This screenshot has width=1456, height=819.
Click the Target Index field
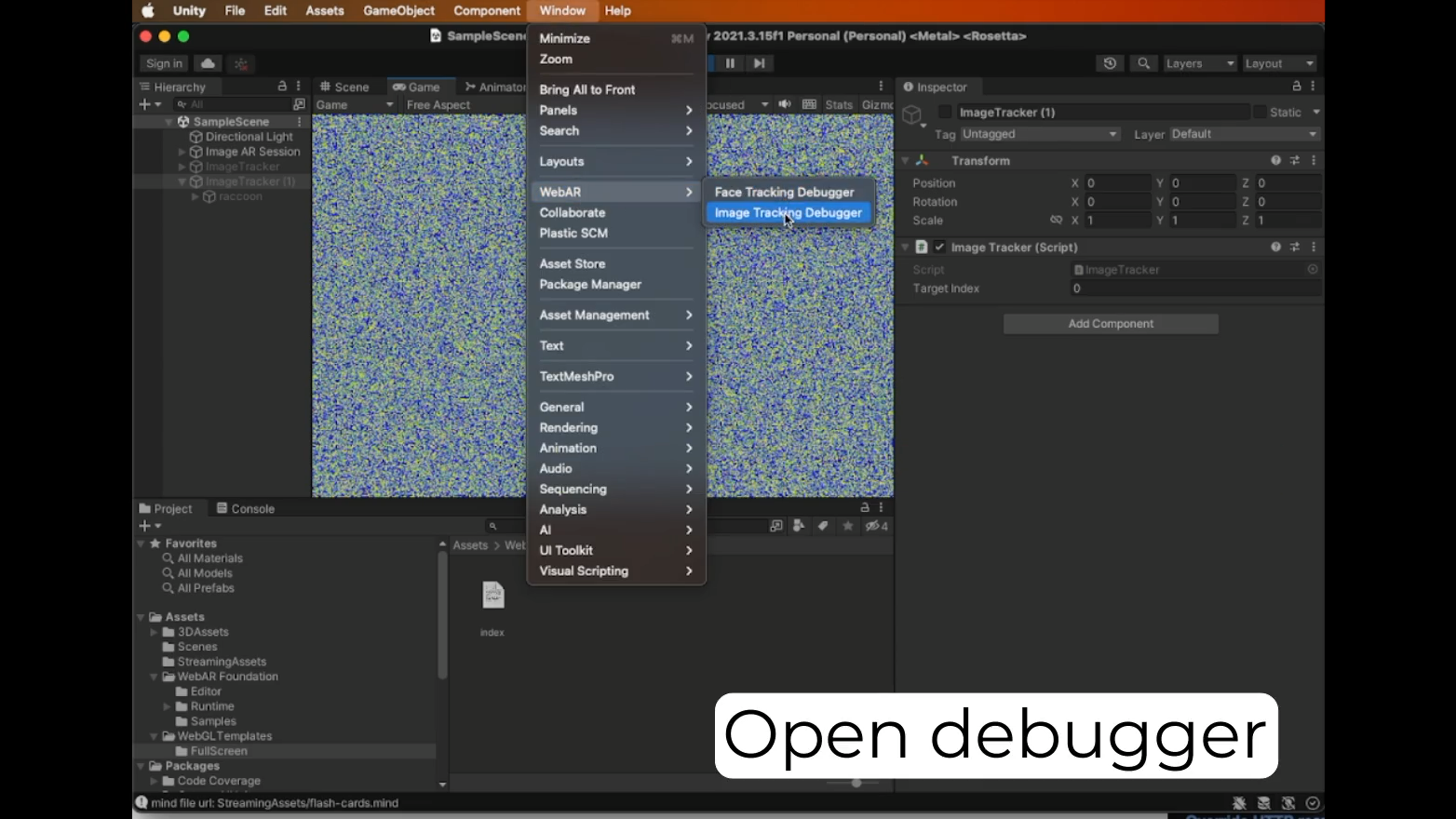(1195, 289)
